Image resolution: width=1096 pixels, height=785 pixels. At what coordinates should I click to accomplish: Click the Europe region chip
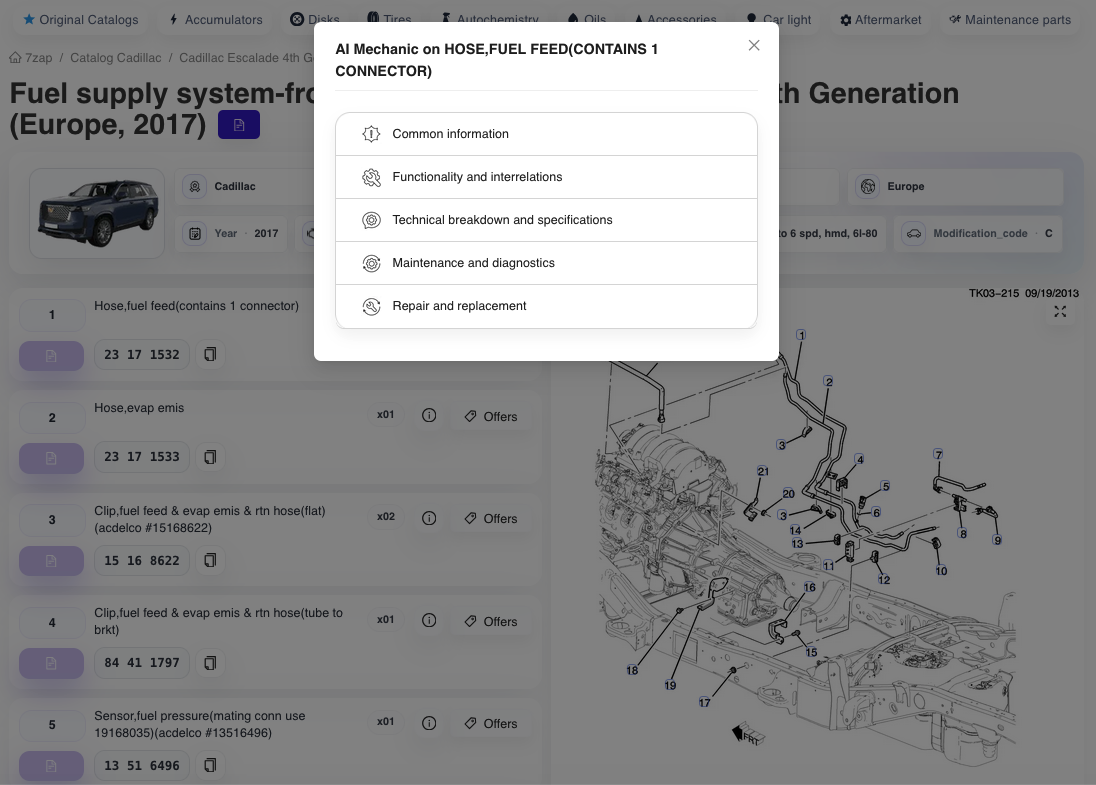(x=956, y=187)
